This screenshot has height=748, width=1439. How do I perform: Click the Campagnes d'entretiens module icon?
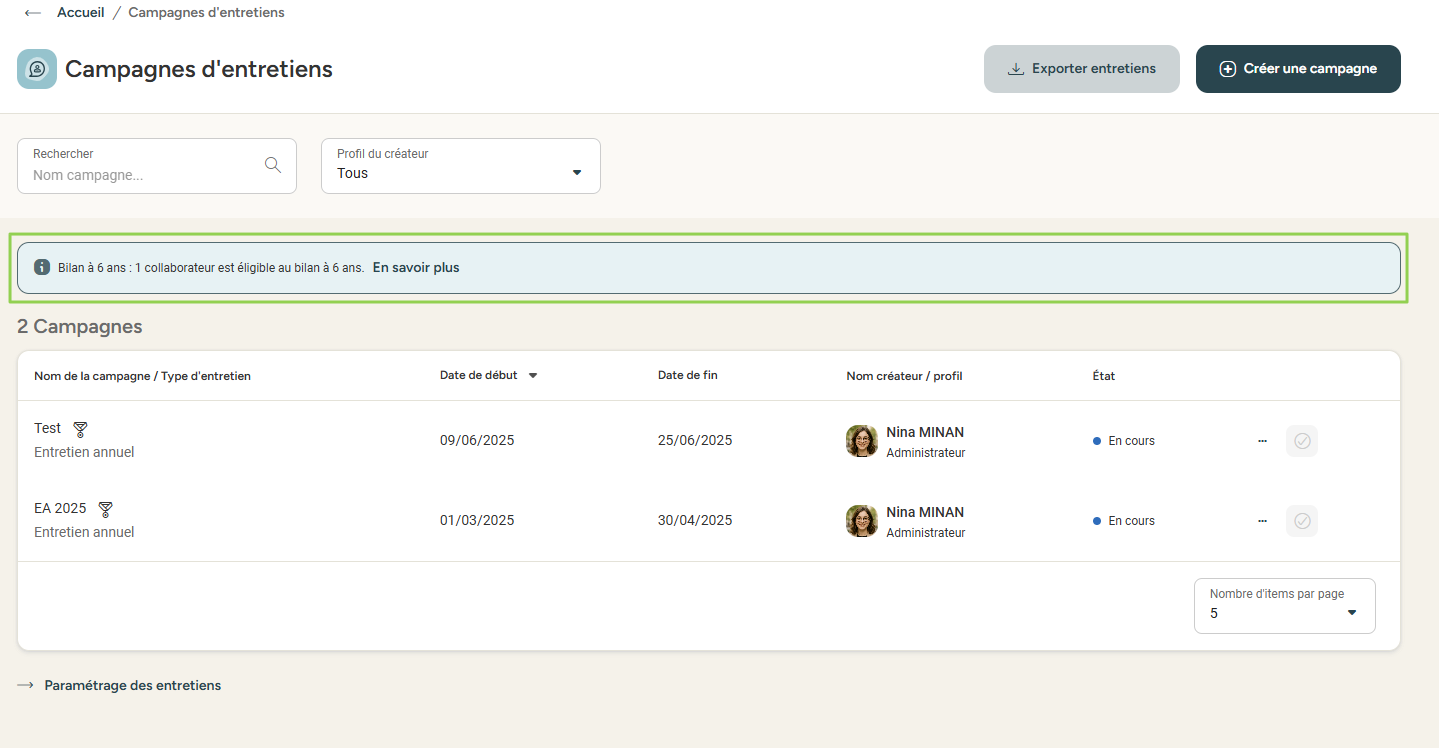click(x=37, y=69)
